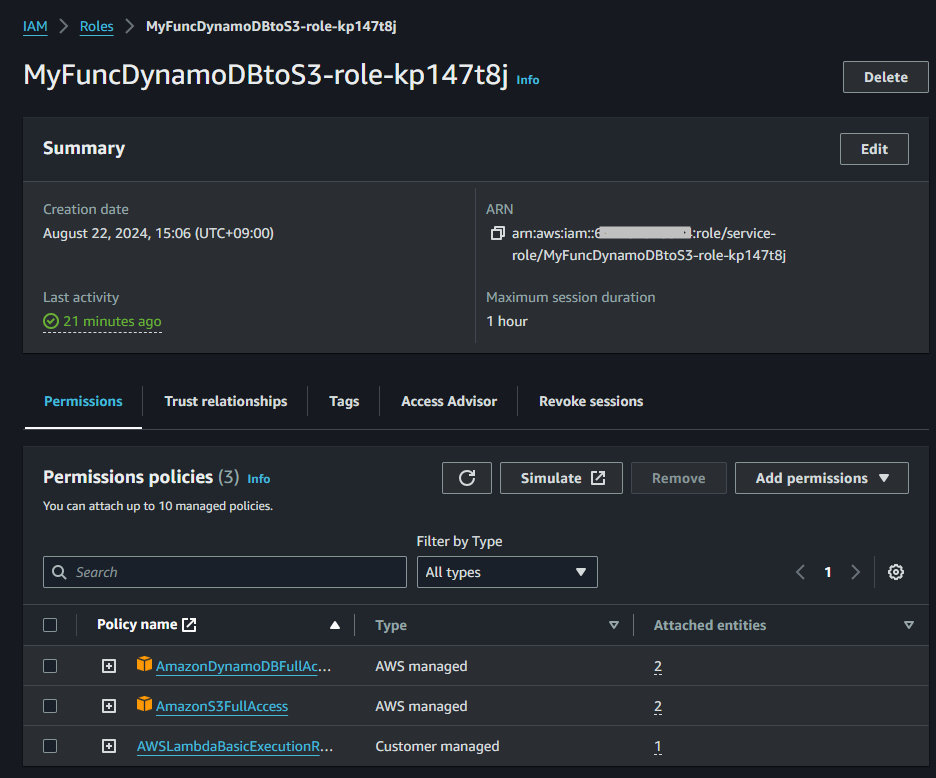
Task: Open the AWSLambdaBasicExecutionRole policy link
Action: coord(235,746)
